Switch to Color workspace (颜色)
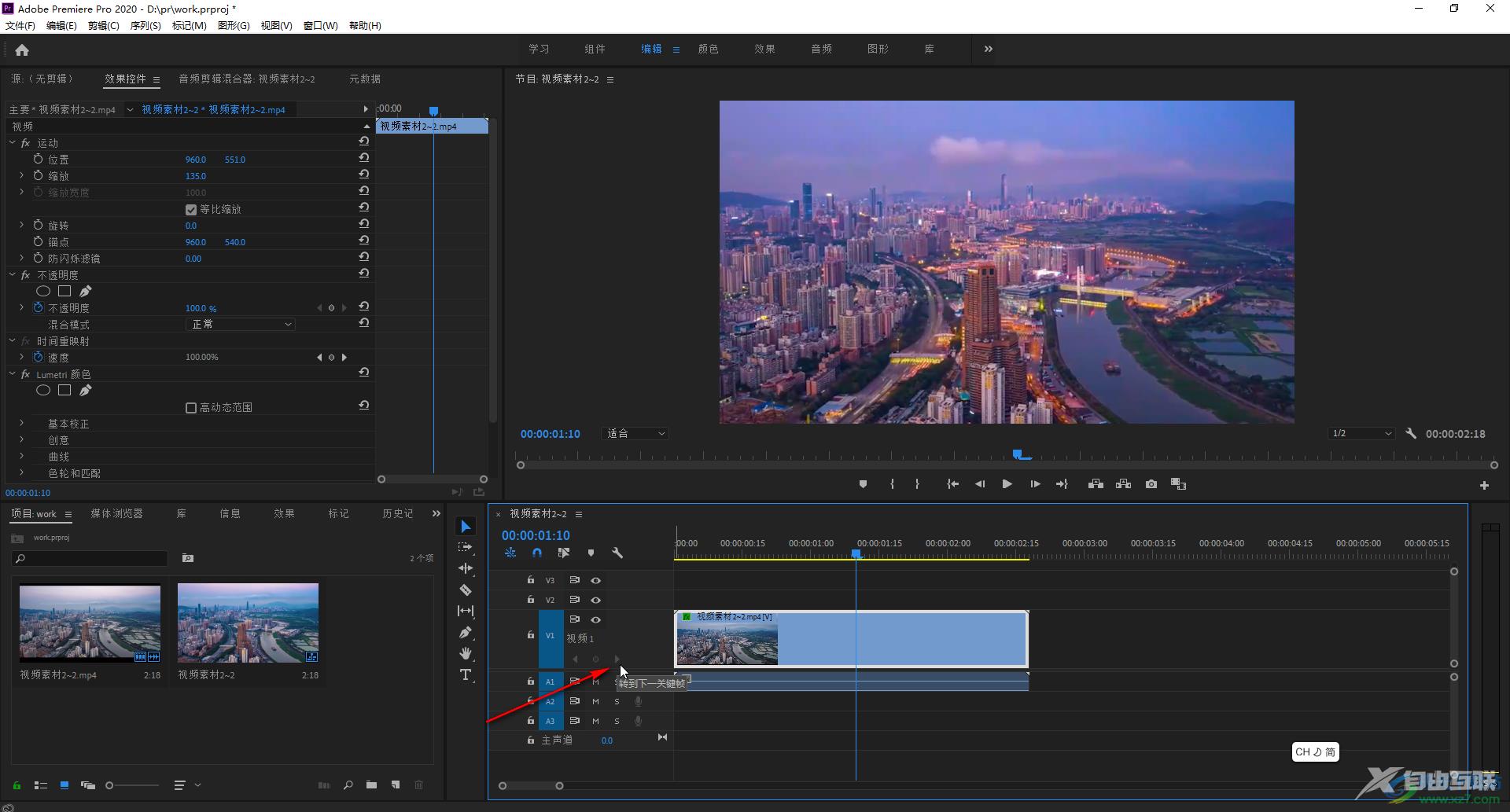 pos(708,49)
